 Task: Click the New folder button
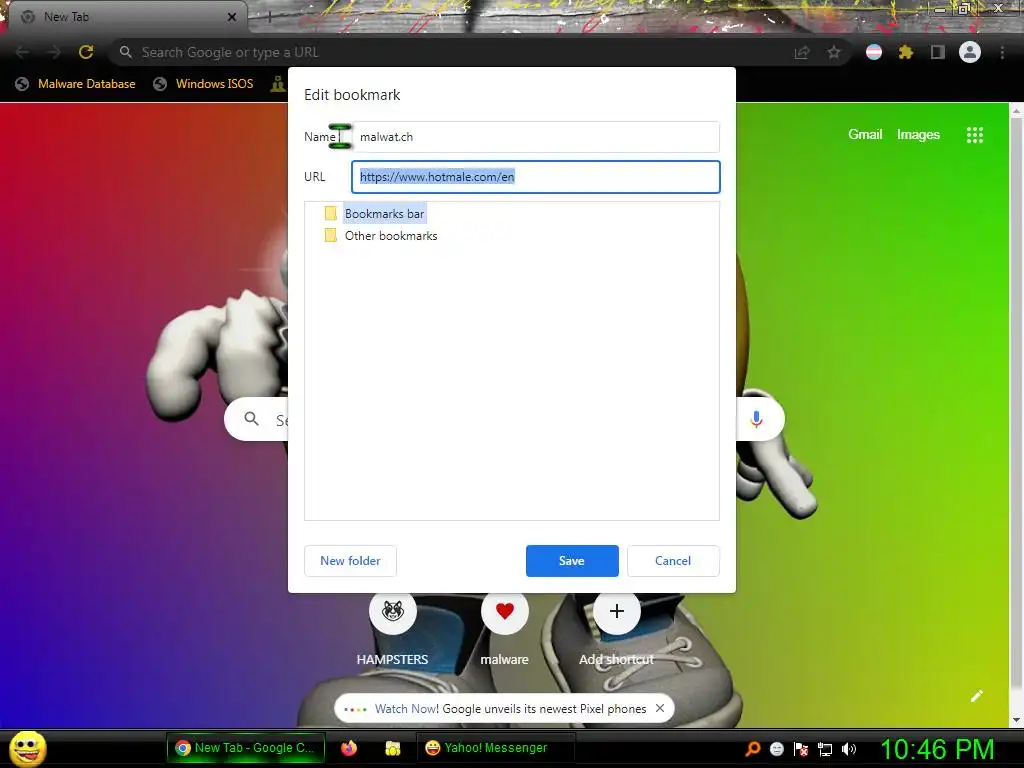click(x=350, y=561)
